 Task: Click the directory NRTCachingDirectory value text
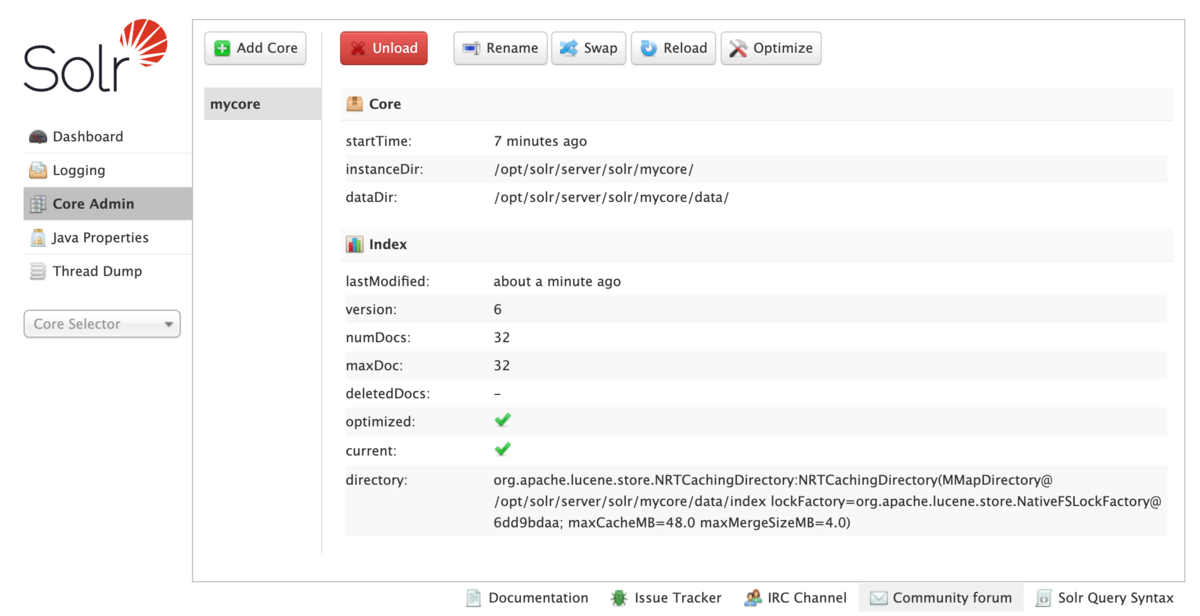(x=828, y=501)
